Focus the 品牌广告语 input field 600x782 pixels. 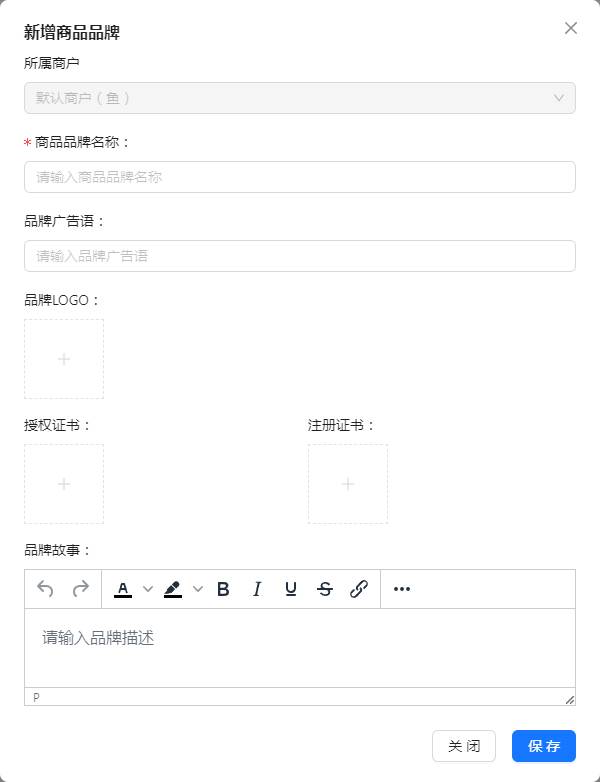(x=300, y=256)
